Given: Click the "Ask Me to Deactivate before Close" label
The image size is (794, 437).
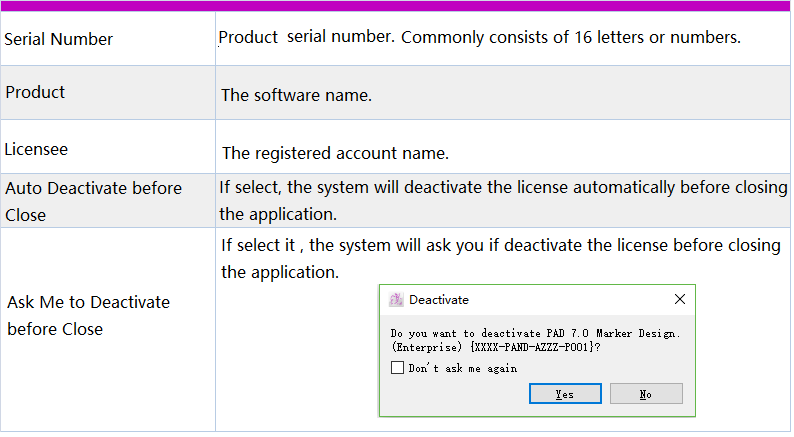Looking at the screenshot, I should click(88, 315).
